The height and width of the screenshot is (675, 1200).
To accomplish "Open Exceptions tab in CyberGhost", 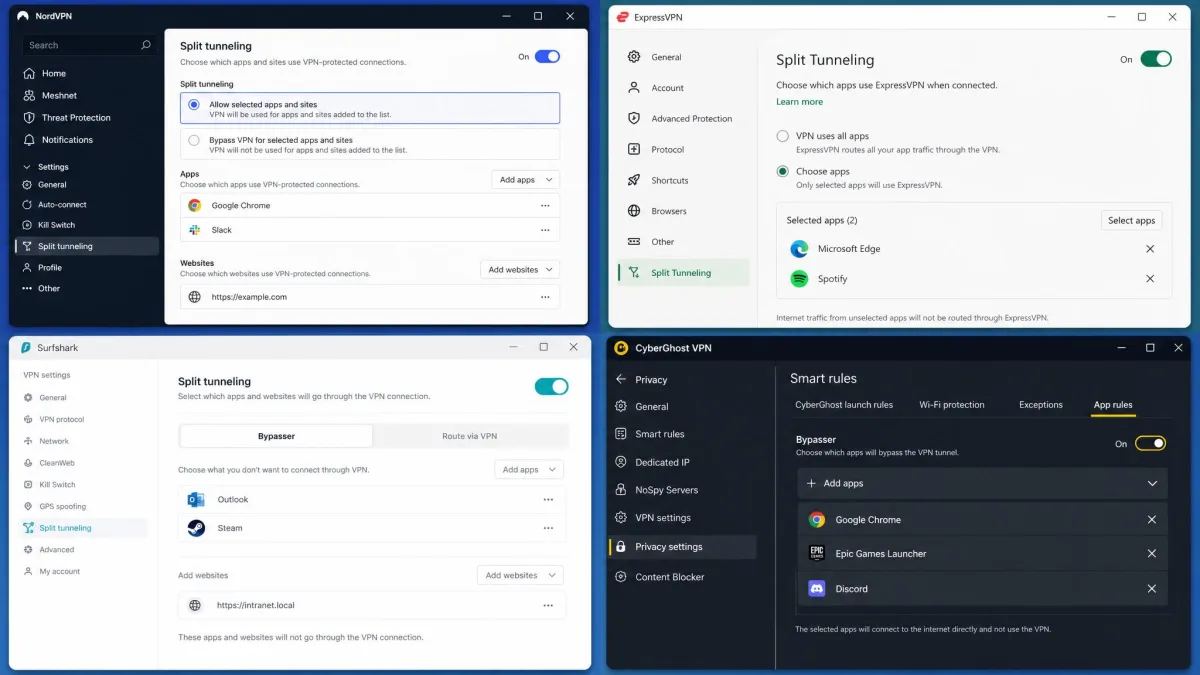I will [1041, 405].
